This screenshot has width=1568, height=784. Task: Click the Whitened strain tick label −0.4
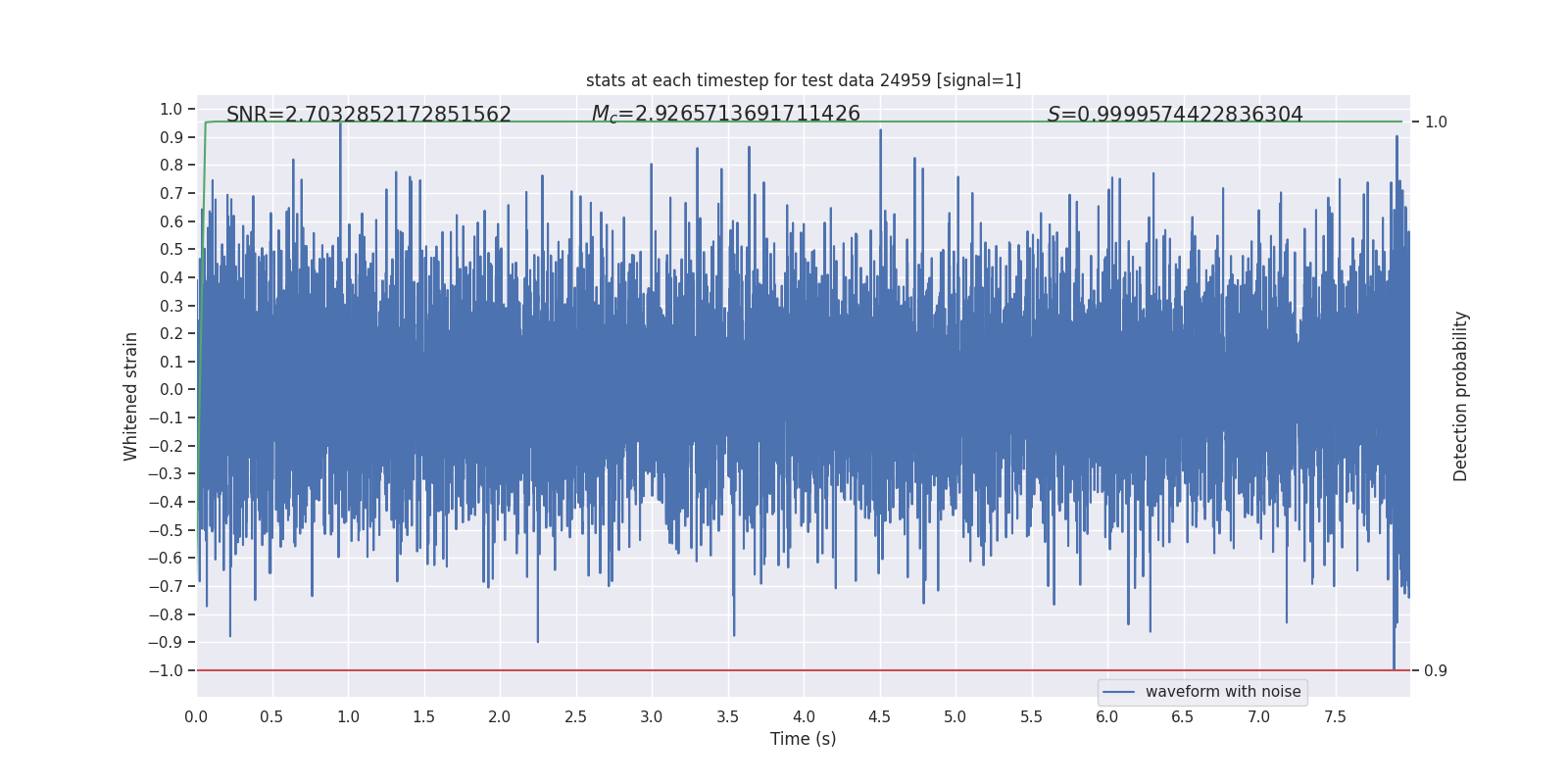point(166,502)
